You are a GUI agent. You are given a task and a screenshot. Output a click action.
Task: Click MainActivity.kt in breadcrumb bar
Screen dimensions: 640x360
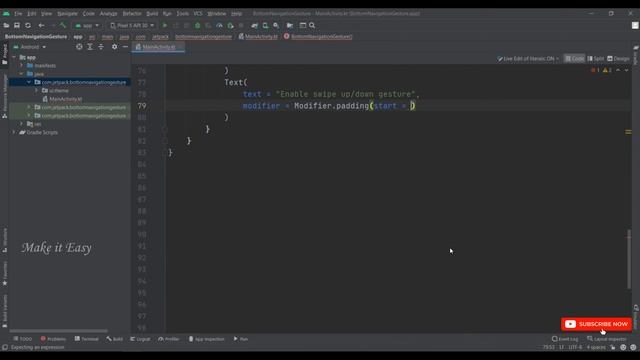(258, 37)
